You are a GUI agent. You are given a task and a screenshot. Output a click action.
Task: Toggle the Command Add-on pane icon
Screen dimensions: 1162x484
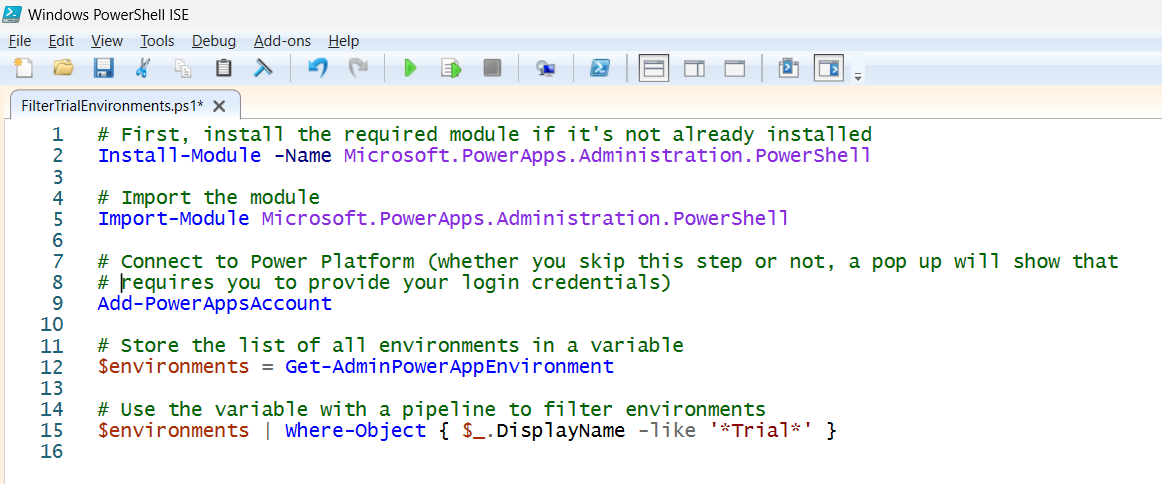829,69
